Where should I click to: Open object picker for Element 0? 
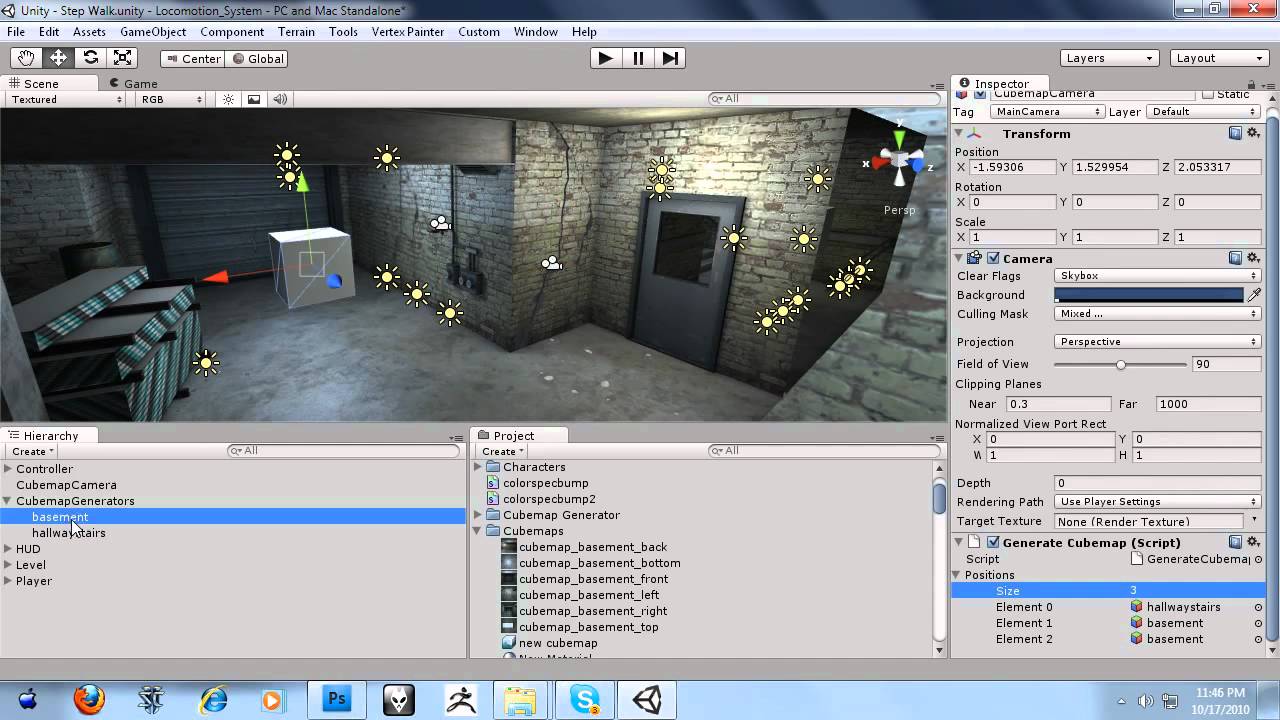1258,607
